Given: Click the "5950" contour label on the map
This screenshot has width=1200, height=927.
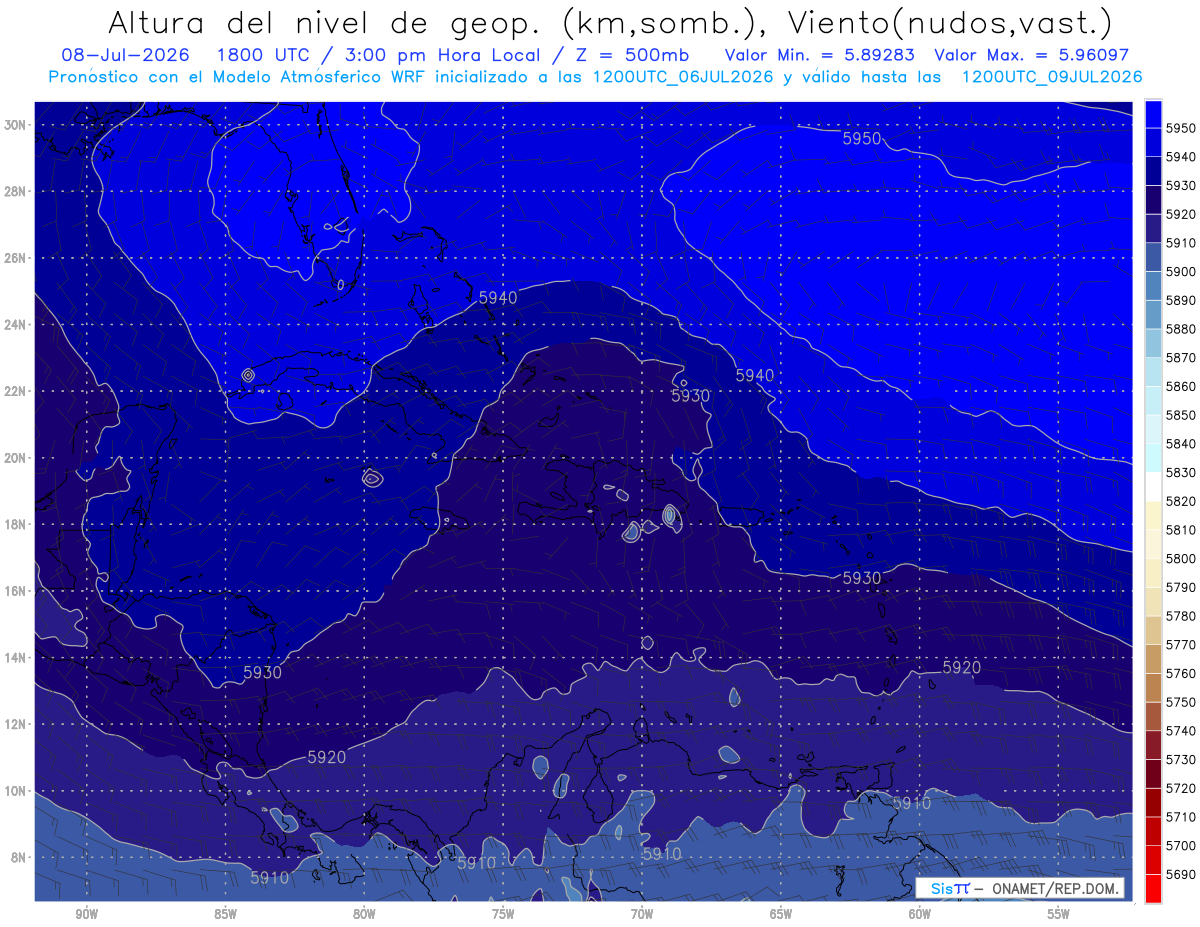Looking at the screenshot, I should pos(862,139).
